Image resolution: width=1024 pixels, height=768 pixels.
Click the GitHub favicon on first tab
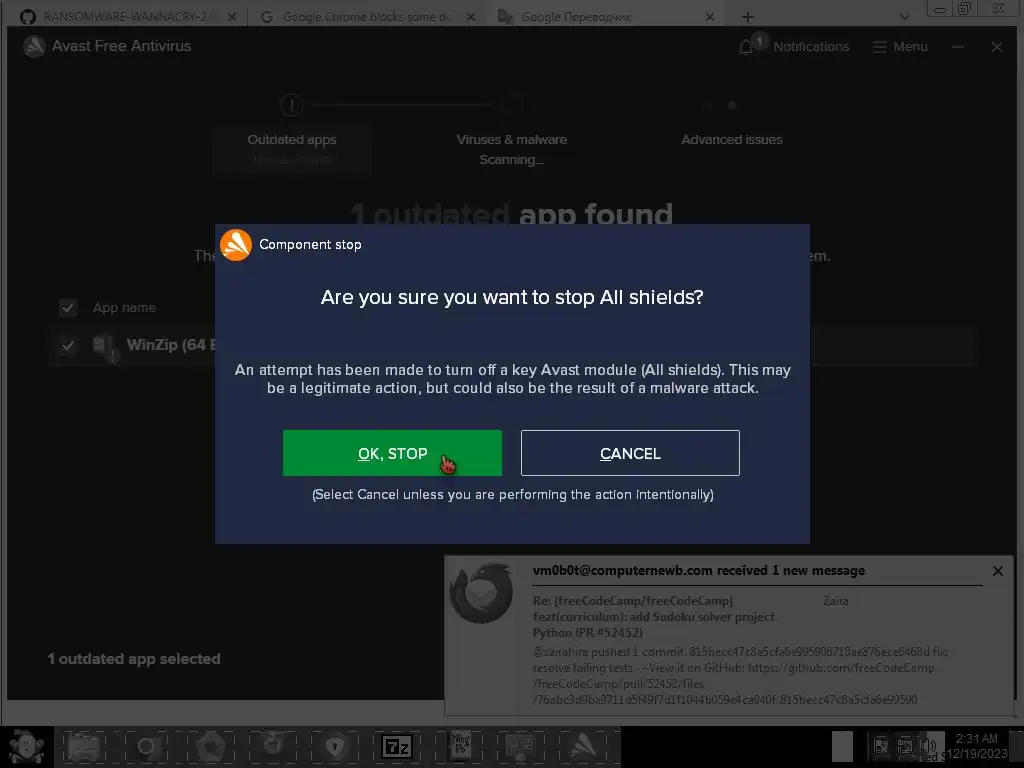click(27, 17)
